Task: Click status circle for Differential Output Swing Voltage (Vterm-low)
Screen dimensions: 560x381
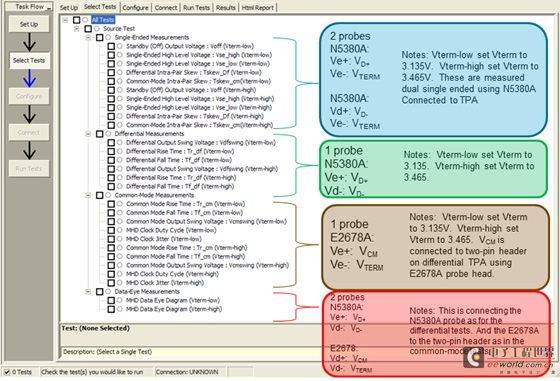Action: click(x=120, y=142)
